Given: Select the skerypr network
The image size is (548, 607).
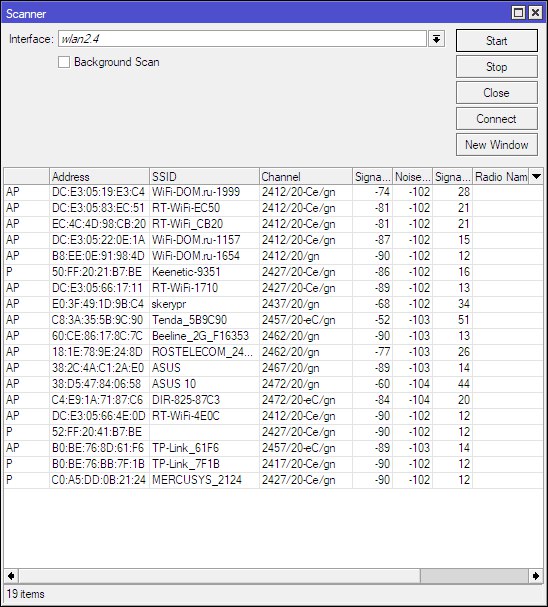Looking at the screenshot, I should [x=273, y=304].
